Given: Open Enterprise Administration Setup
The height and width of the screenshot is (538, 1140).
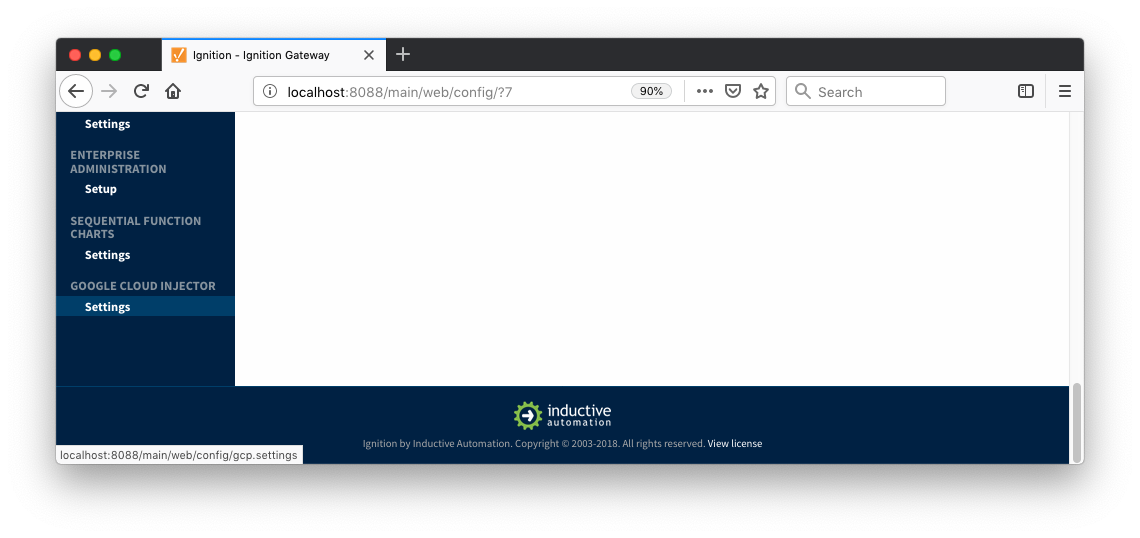Looking at the screenshot, I should (100, 189).
